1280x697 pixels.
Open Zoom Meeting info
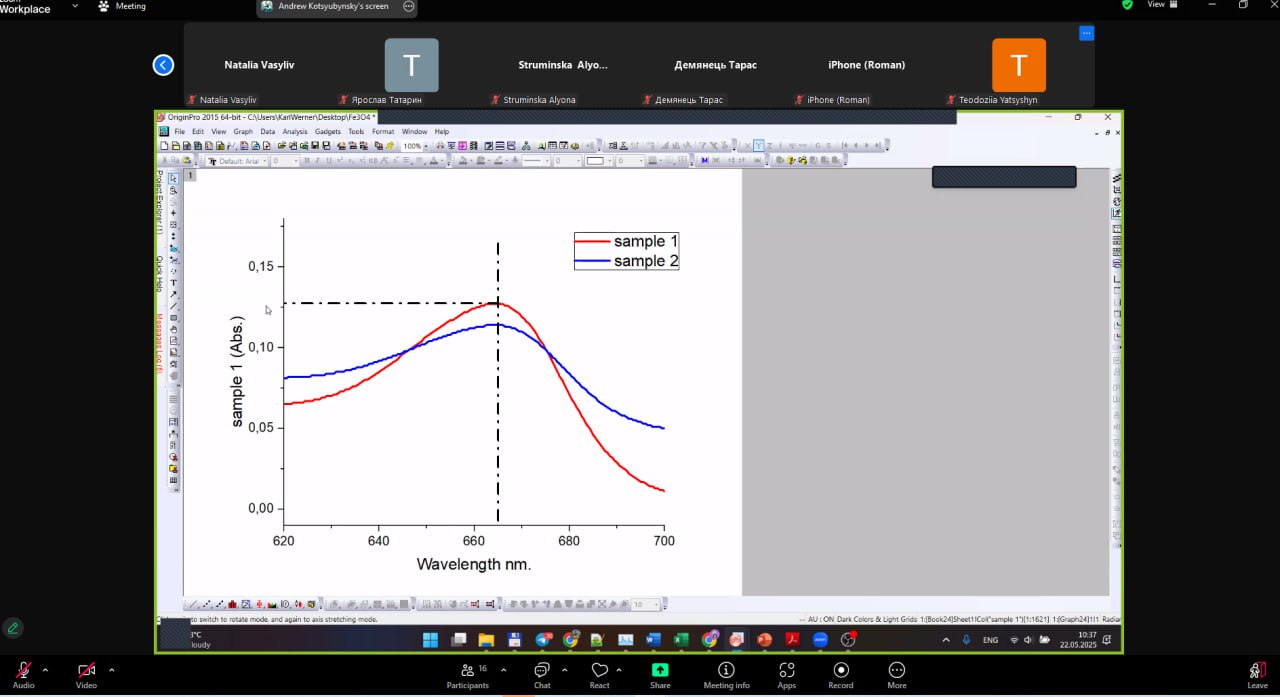pyautogui.click(x=726, y=675)
